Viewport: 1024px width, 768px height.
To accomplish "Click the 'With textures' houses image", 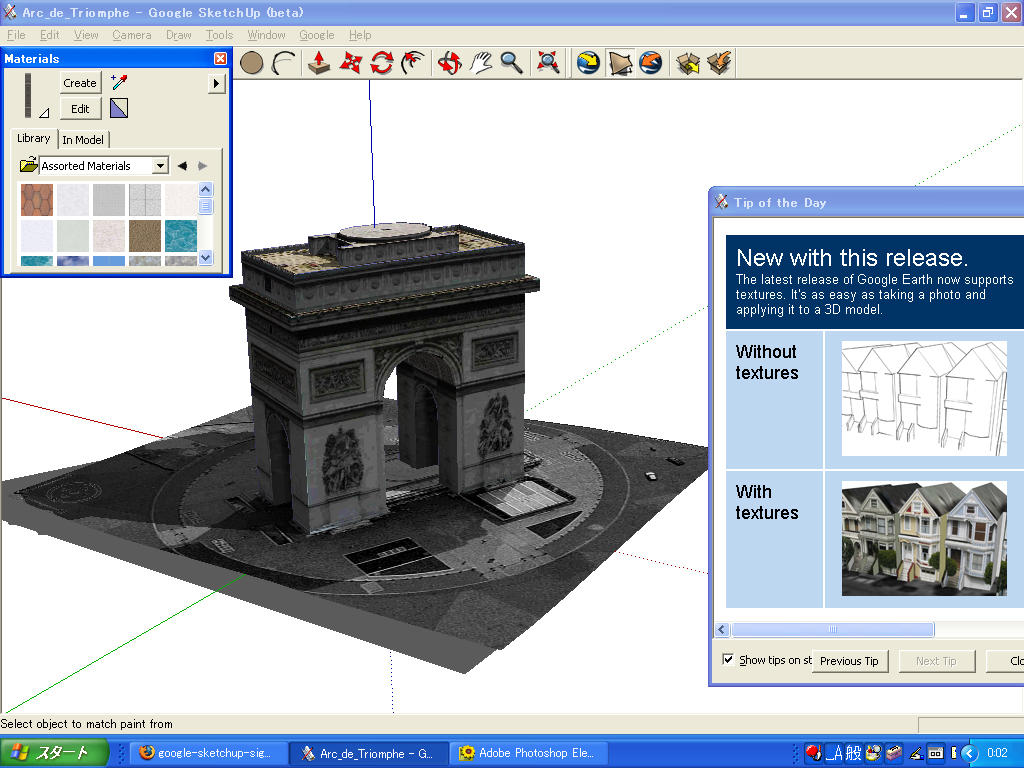I will (x=924, y=539).
